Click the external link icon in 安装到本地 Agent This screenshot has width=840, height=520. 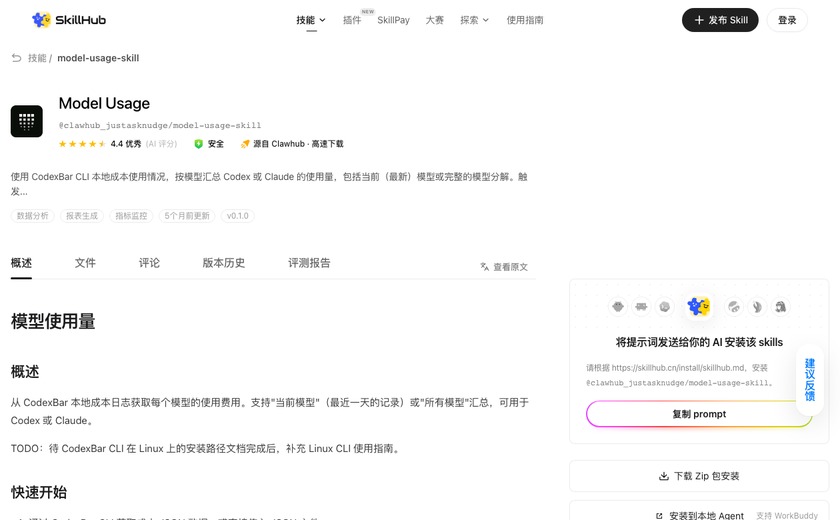tap(659, 516)
